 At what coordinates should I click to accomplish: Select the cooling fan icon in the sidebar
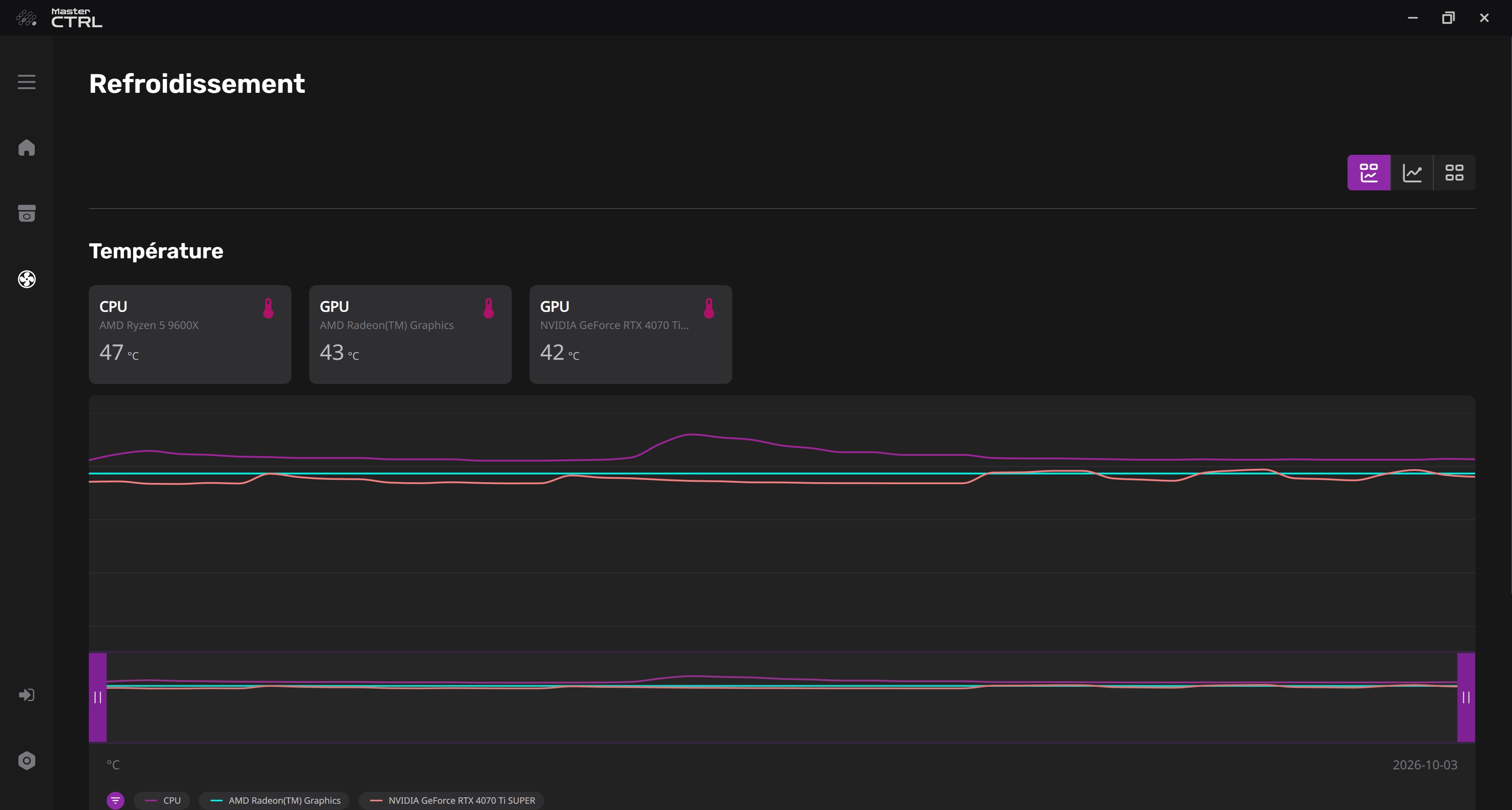point(26,279)
